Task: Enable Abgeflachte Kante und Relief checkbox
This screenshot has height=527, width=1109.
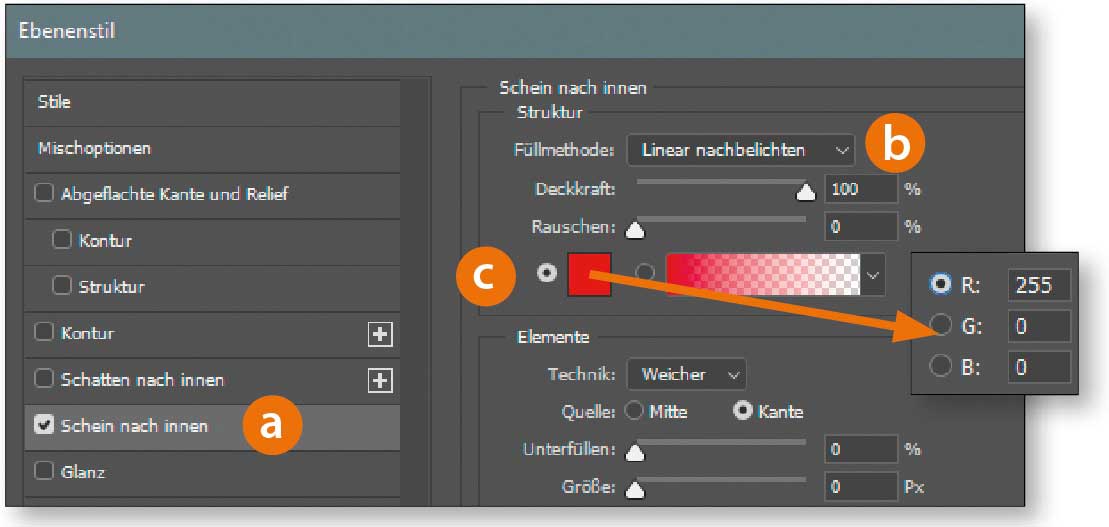Action: (x=44, y=194)
